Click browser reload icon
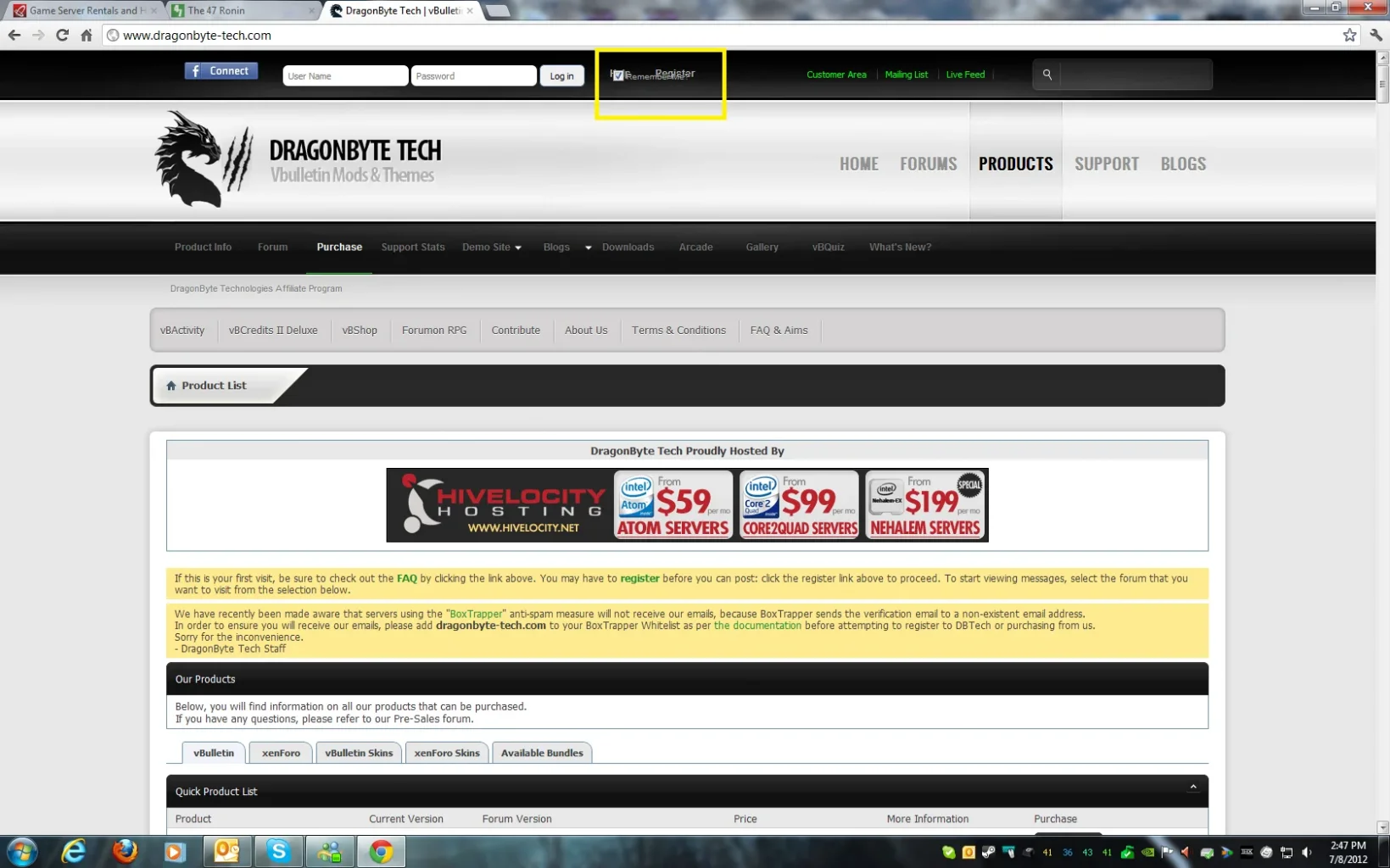1390x868 pixels. [x=62, y=35]
